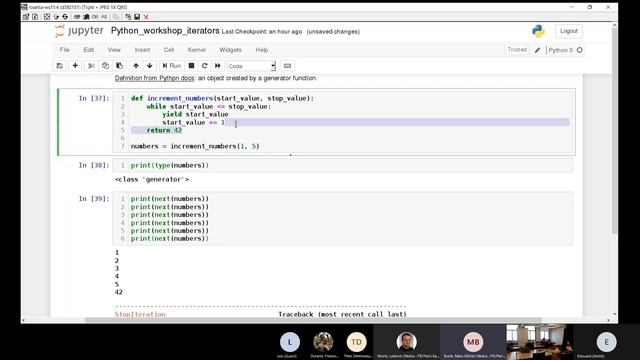The image size is (640, 360).
Task: Click the VNC Alt key toggle
Action: point(104,17)
